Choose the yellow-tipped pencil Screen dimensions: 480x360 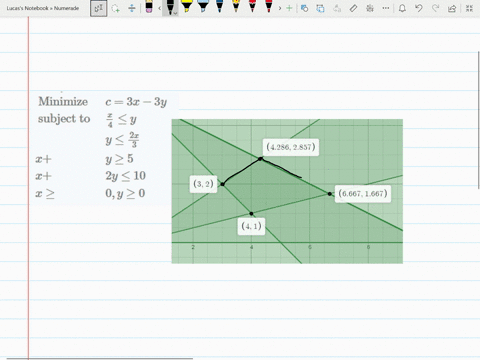click(x=236, y=7)
